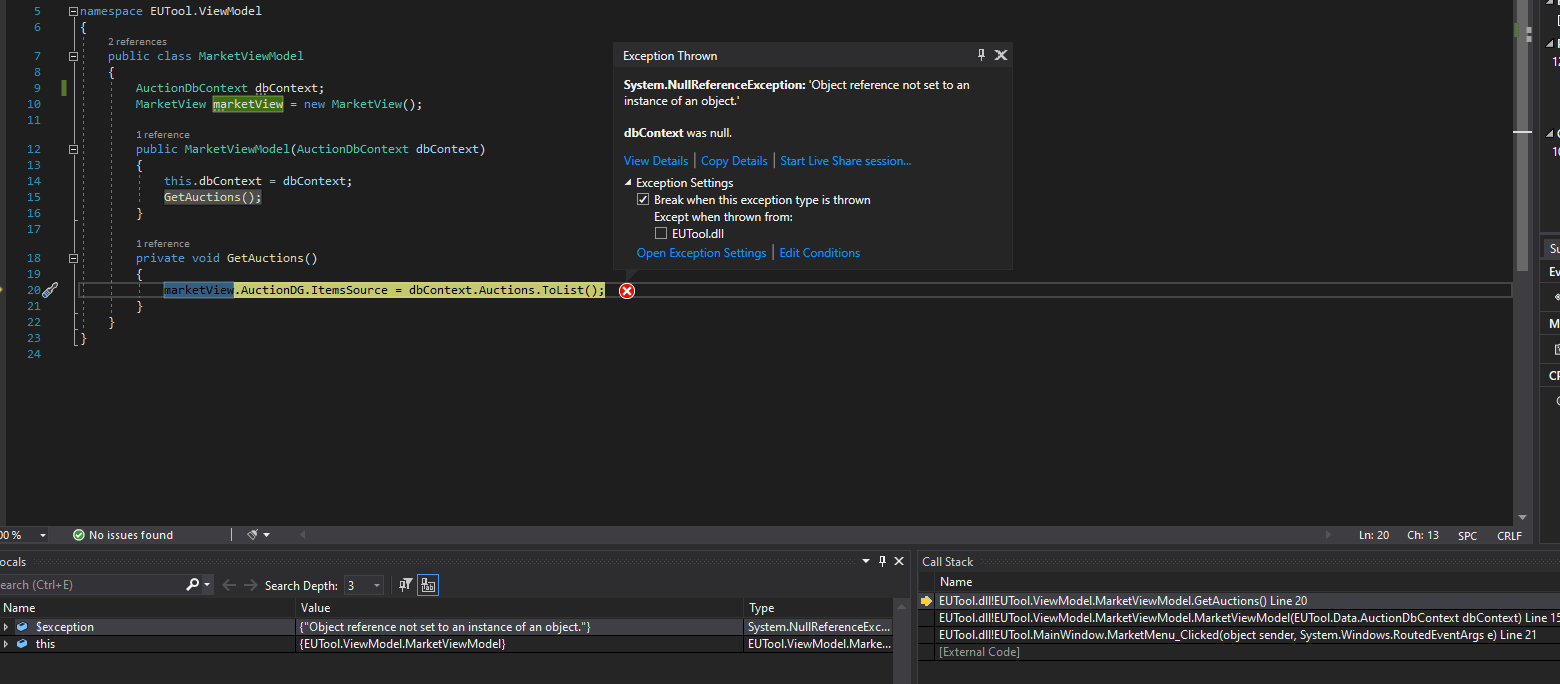Click the View Details link
Viewport: 1560px width, 684px height.
pos(656,161)
